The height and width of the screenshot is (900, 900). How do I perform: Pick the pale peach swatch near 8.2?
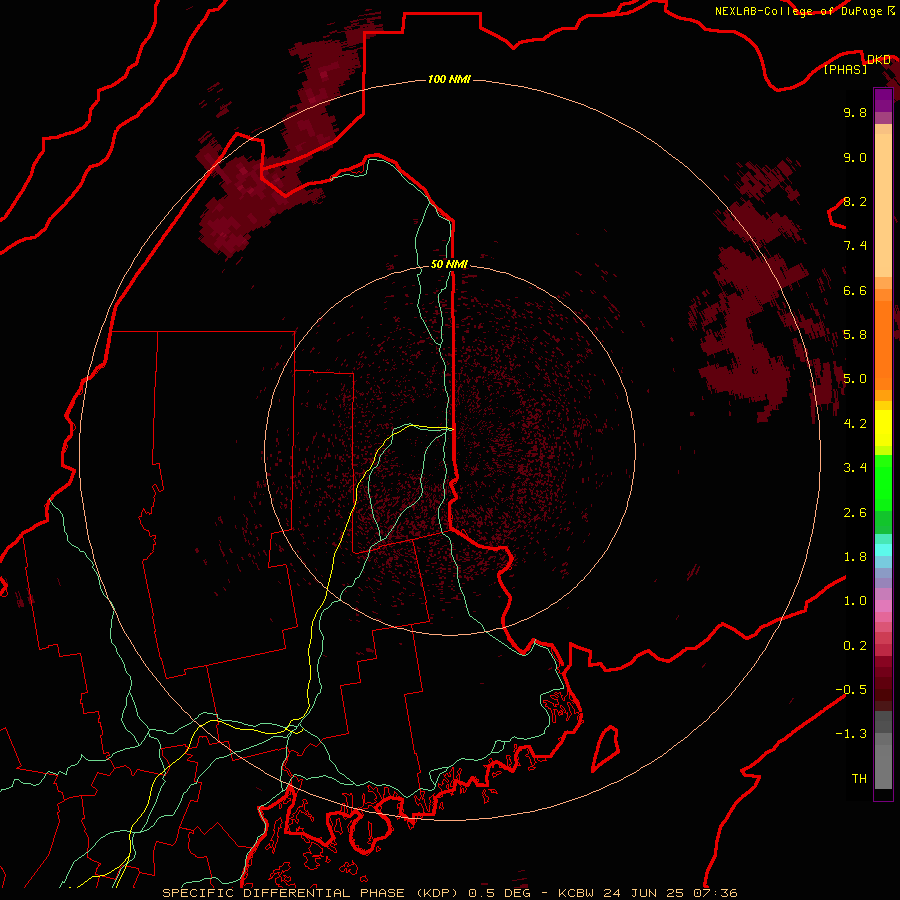[883, 205]
